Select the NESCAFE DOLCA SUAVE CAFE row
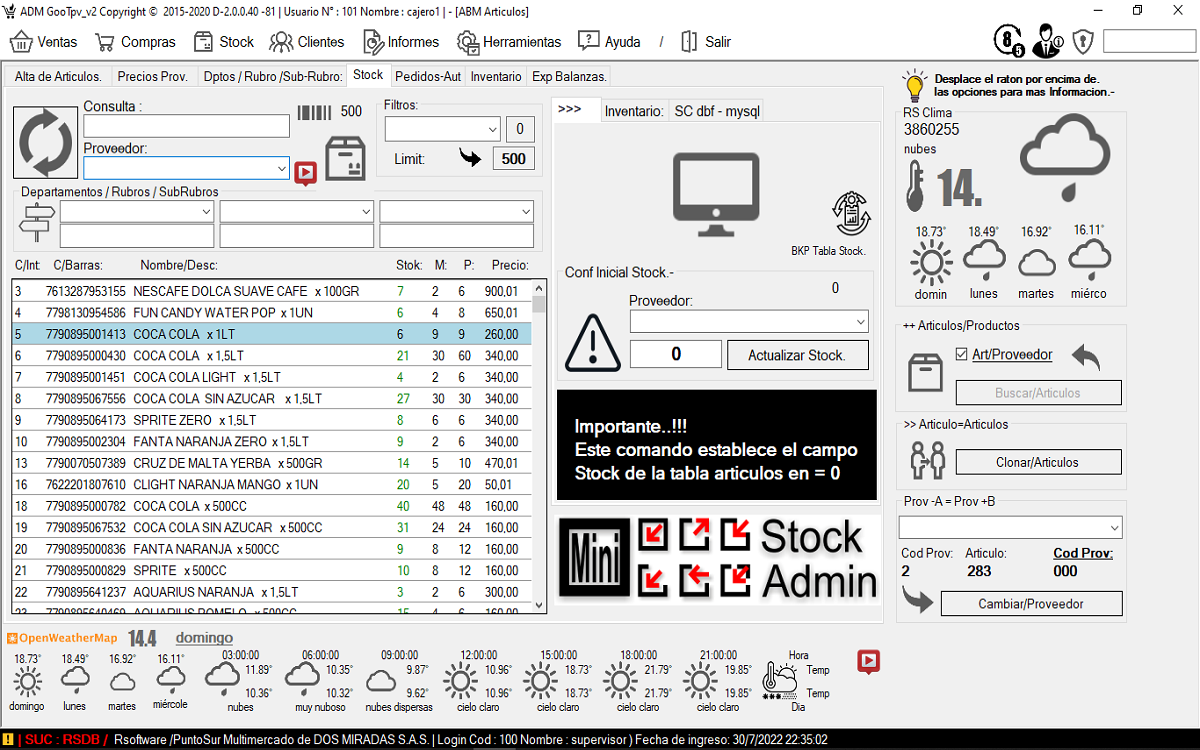This screenshot has width=1200, height=750. 272,291
